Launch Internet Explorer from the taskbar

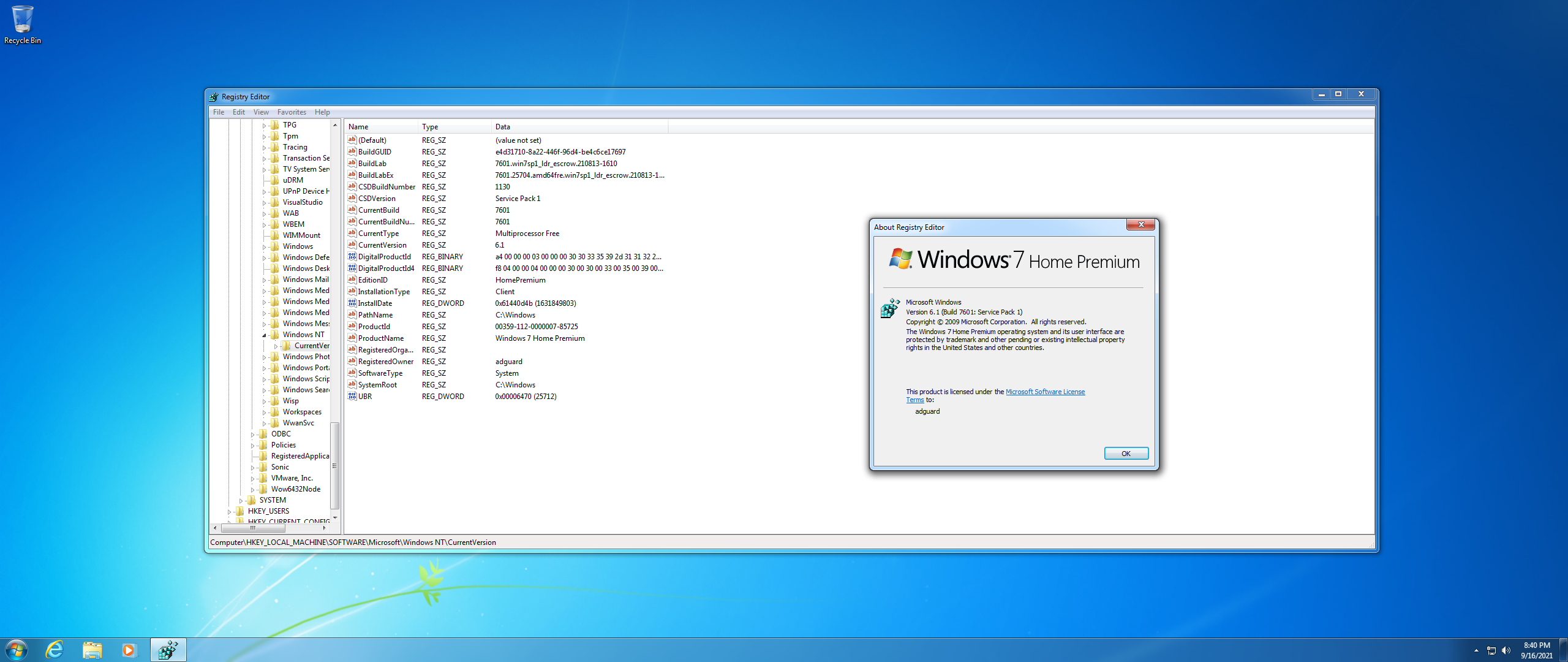point(55,650)
